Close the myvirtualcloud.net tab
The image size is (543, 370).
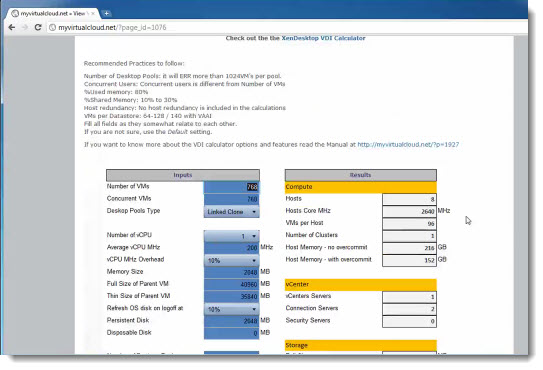pos(93,14)
